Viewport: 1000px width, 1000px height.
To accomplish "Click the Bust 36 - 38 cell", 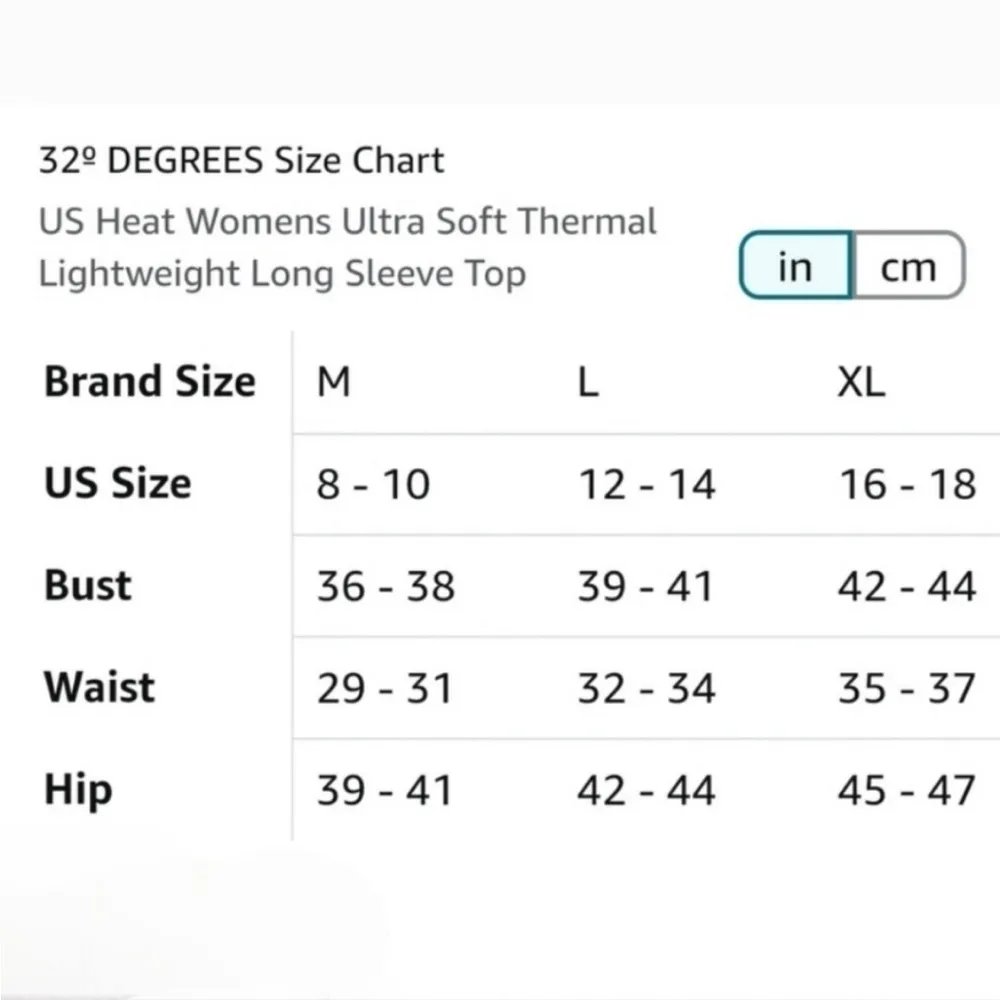I will click(x=385, y=587).
